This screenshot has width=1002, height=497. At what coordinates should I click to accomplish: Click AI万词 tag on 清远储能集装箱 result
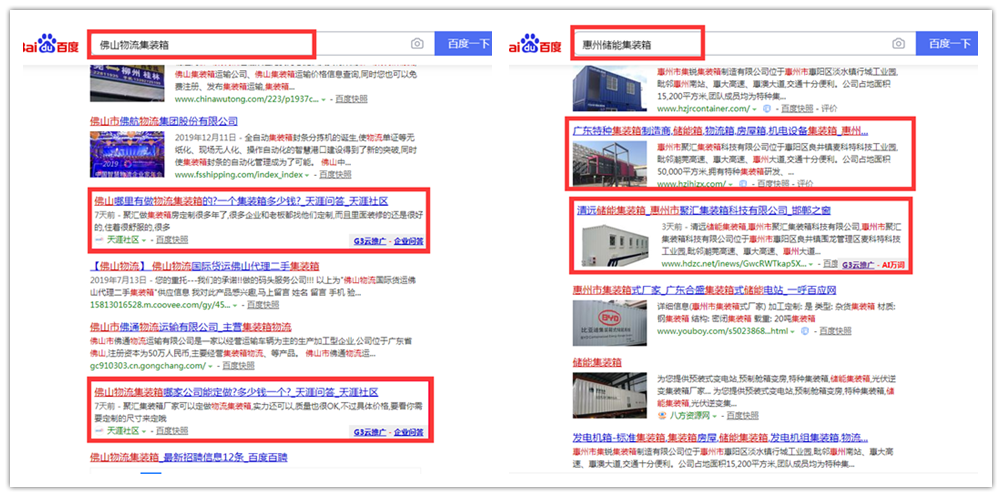tap(892, 264)
